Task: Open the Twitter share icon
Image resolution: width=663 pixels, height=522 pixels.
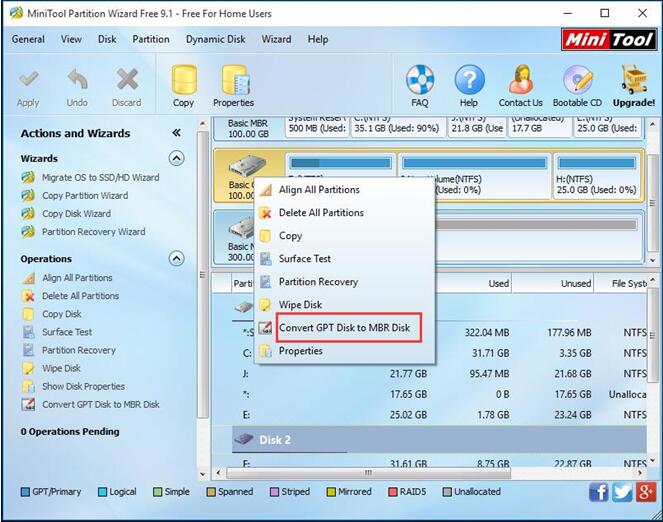Action: (x=622, y=492)
